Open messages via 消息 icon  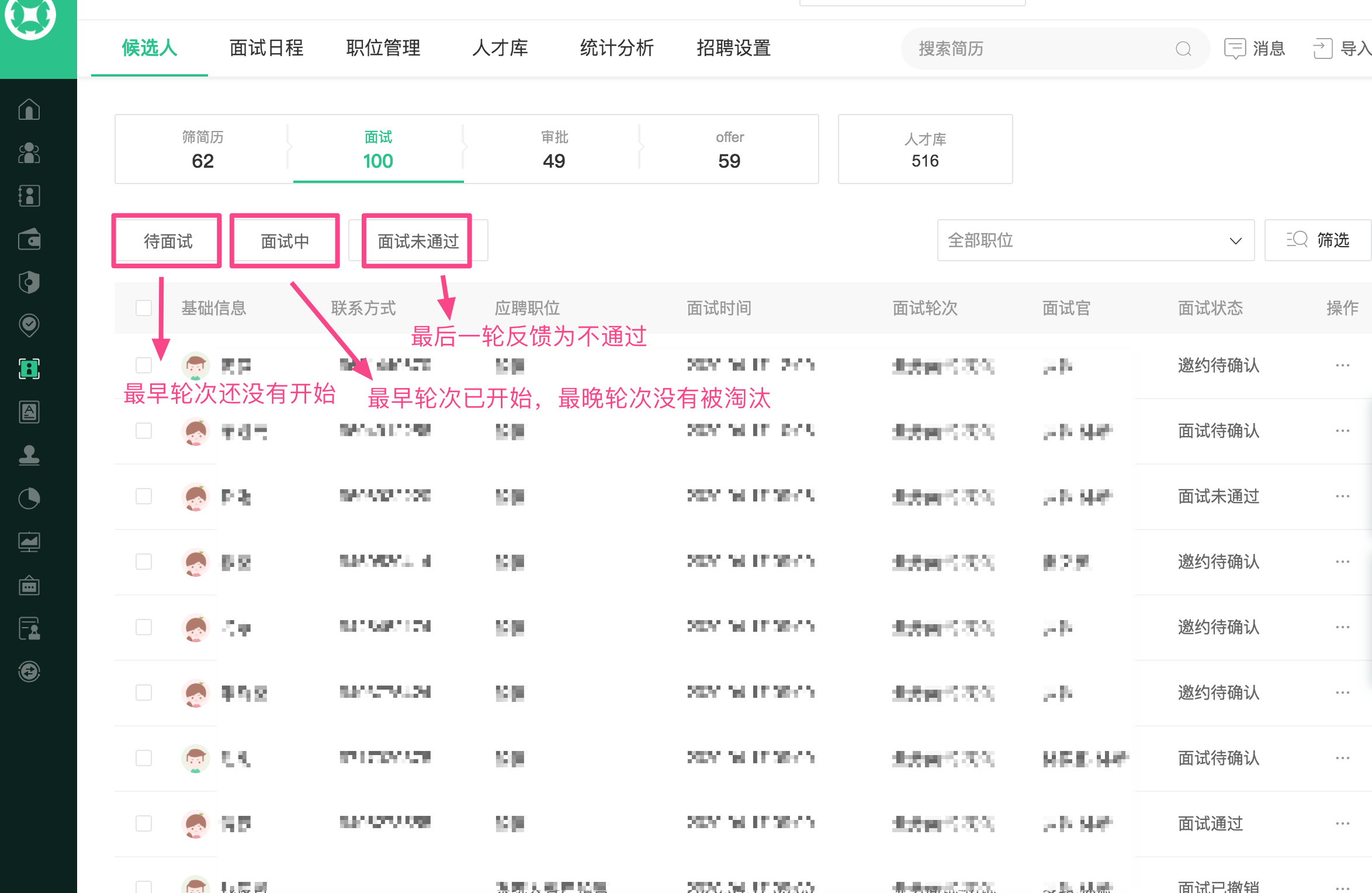(x=1235, y=49)
